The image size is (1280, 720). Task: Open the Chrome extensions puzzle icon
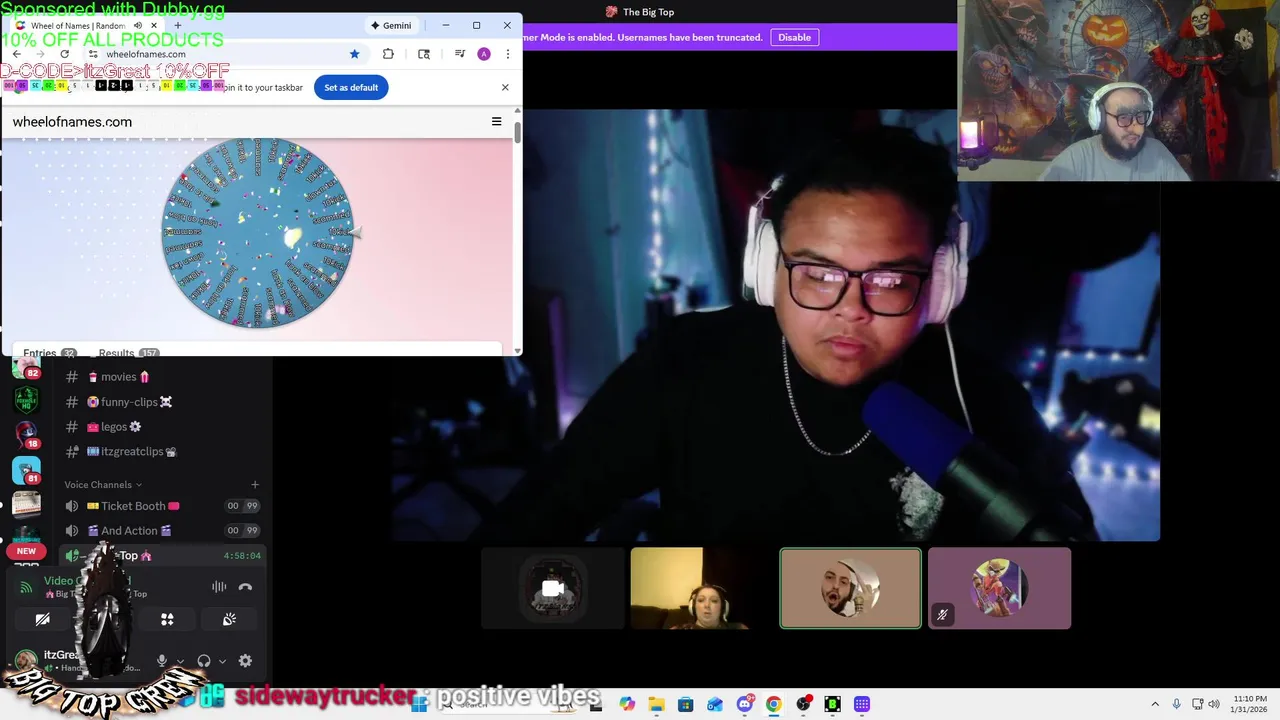[x=388, y=54]
